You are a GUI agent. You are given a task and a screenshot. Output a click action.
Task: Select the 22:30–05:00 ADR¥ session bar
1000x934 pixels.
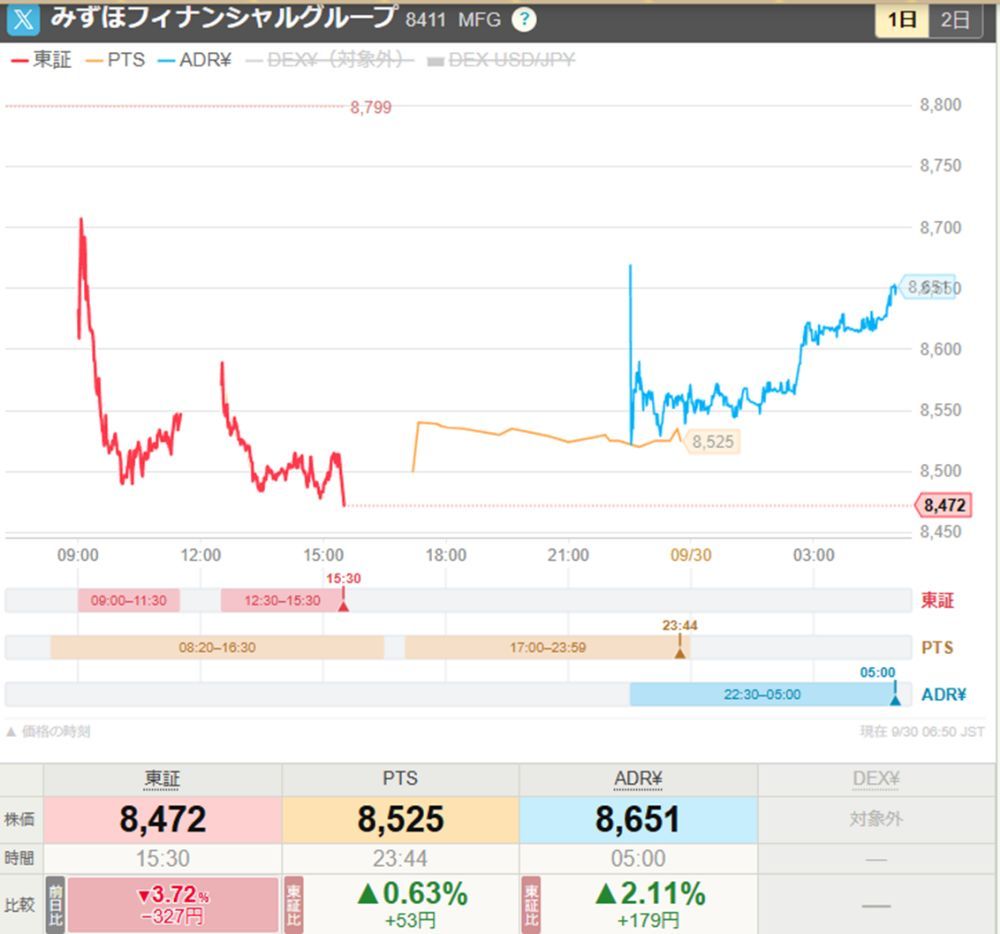762,694
